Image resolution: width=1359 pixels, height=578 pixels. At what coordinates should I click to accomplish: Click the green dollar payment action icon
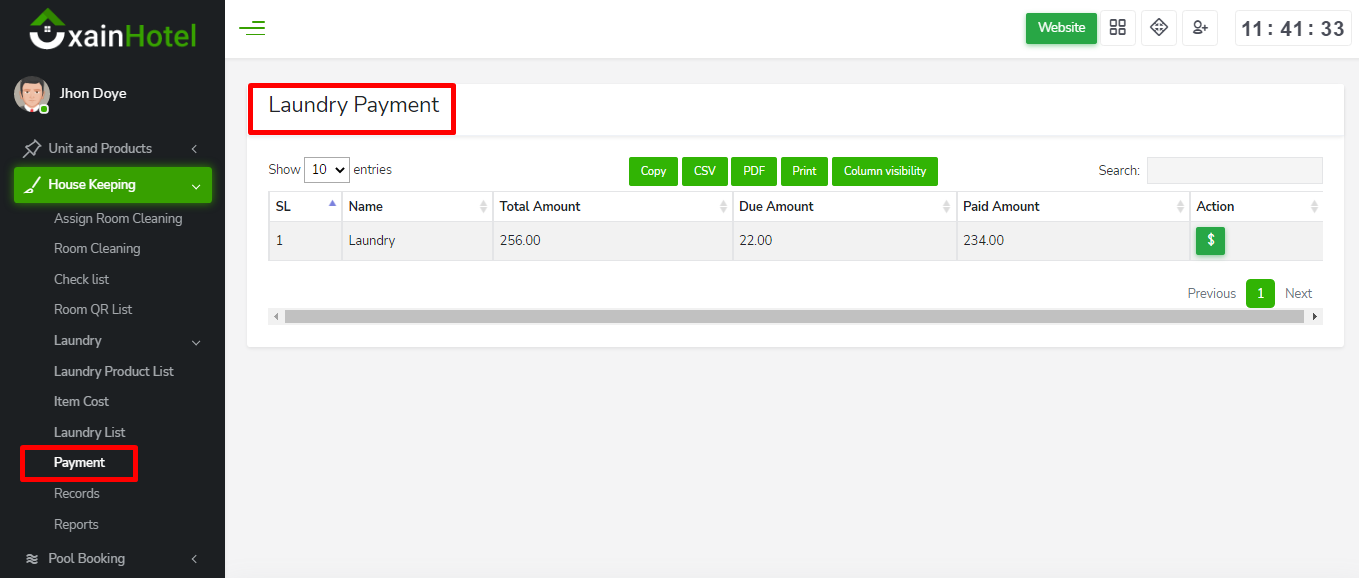(1210, 240)
